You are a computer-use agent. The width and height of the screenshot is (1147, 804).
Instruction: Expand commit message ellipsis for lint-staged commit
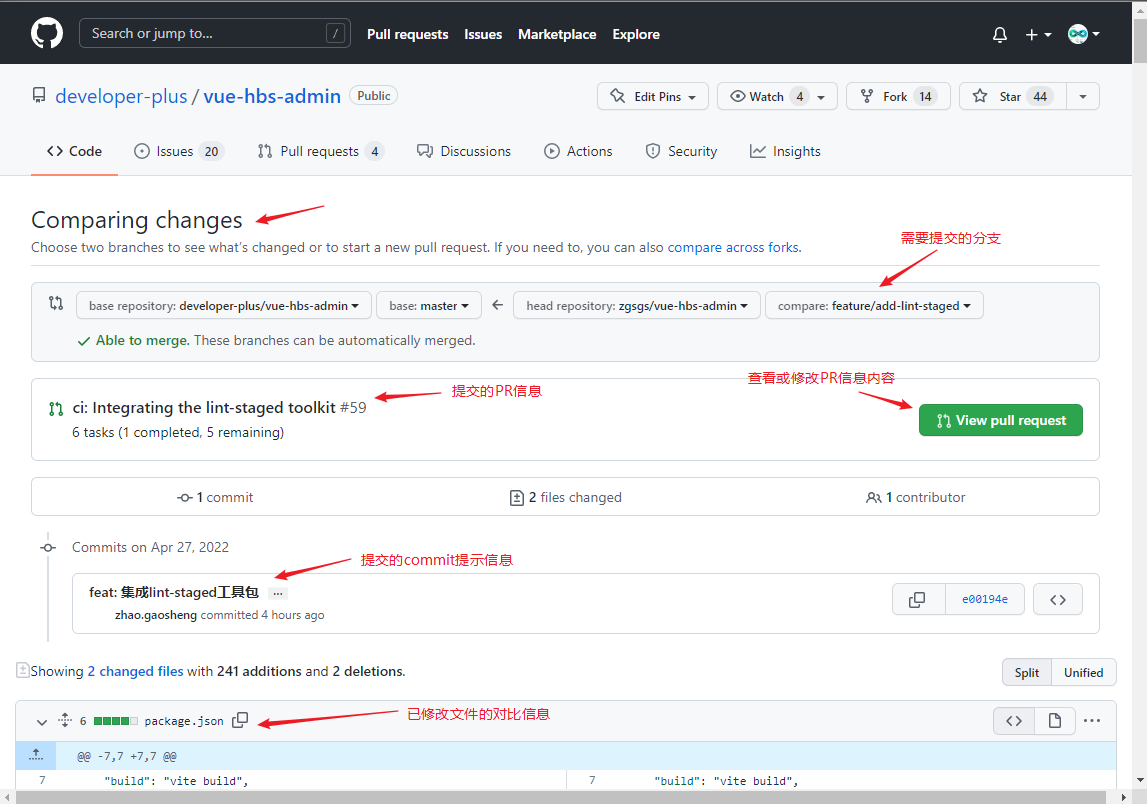[278, 593]
